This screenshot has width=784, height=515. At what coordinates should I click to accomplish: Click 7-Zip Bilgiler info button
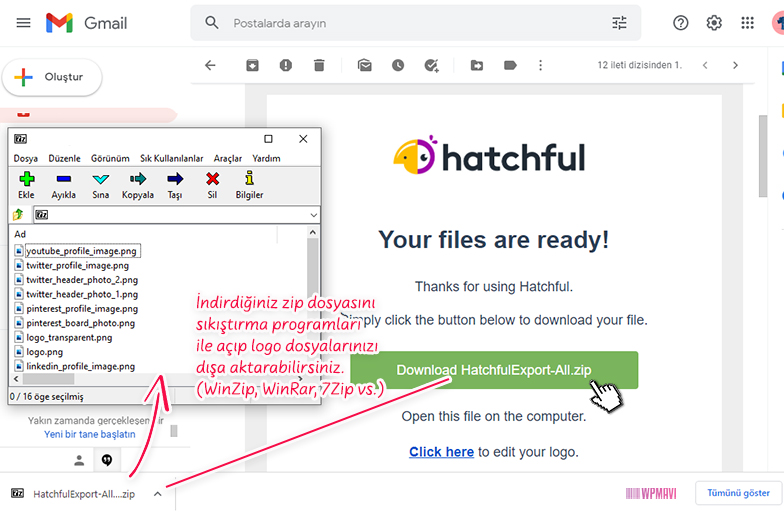pyautogui.click(x=250, y=185)
